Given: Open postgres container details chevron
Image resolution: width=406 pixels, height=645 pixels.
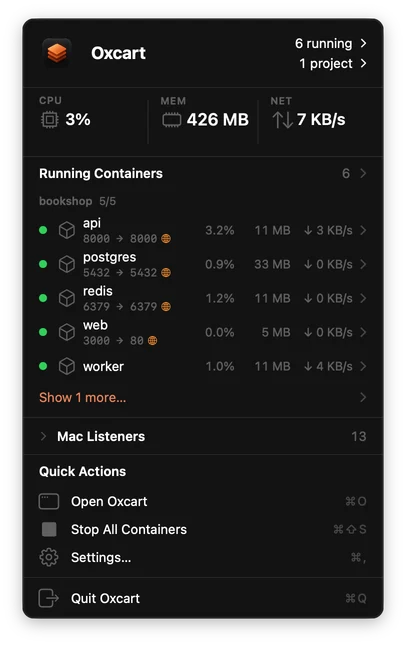Looking at the screenshot, I should pos(363,264).
